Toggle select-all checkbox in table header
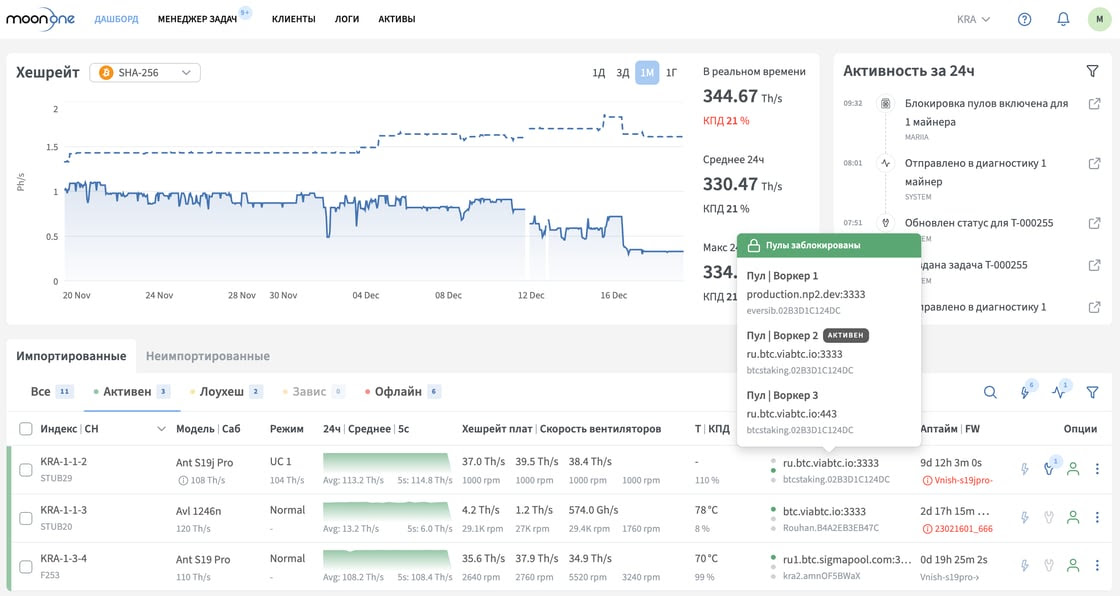This screenshot has height=596, width=1120. (x=26, y=429)
